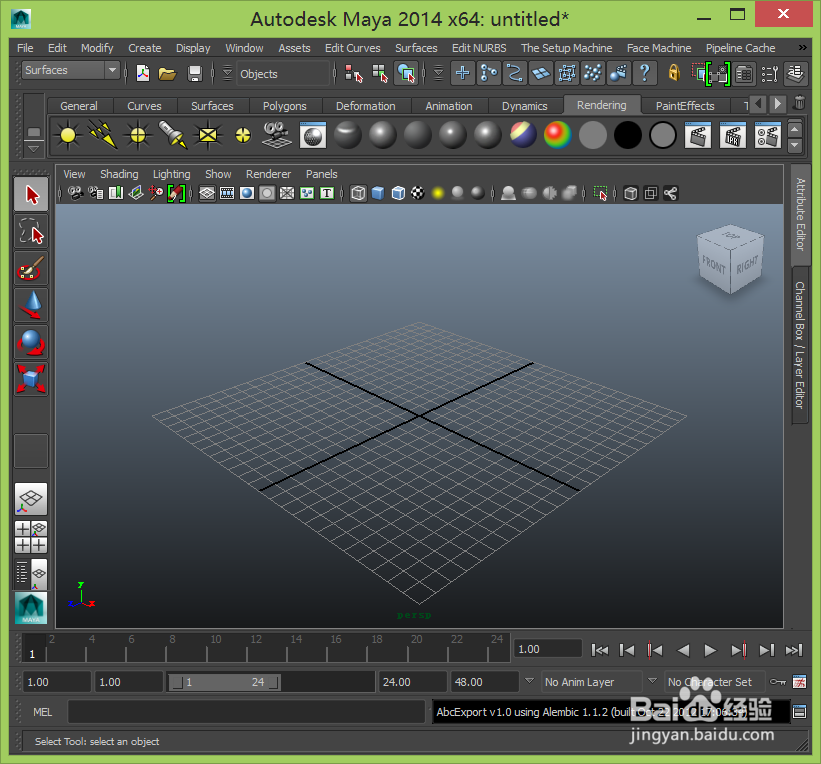Expand hidden menus double chevron
Image resolution: width=821 pixels, height=764 pixels.
pos(803,48)
